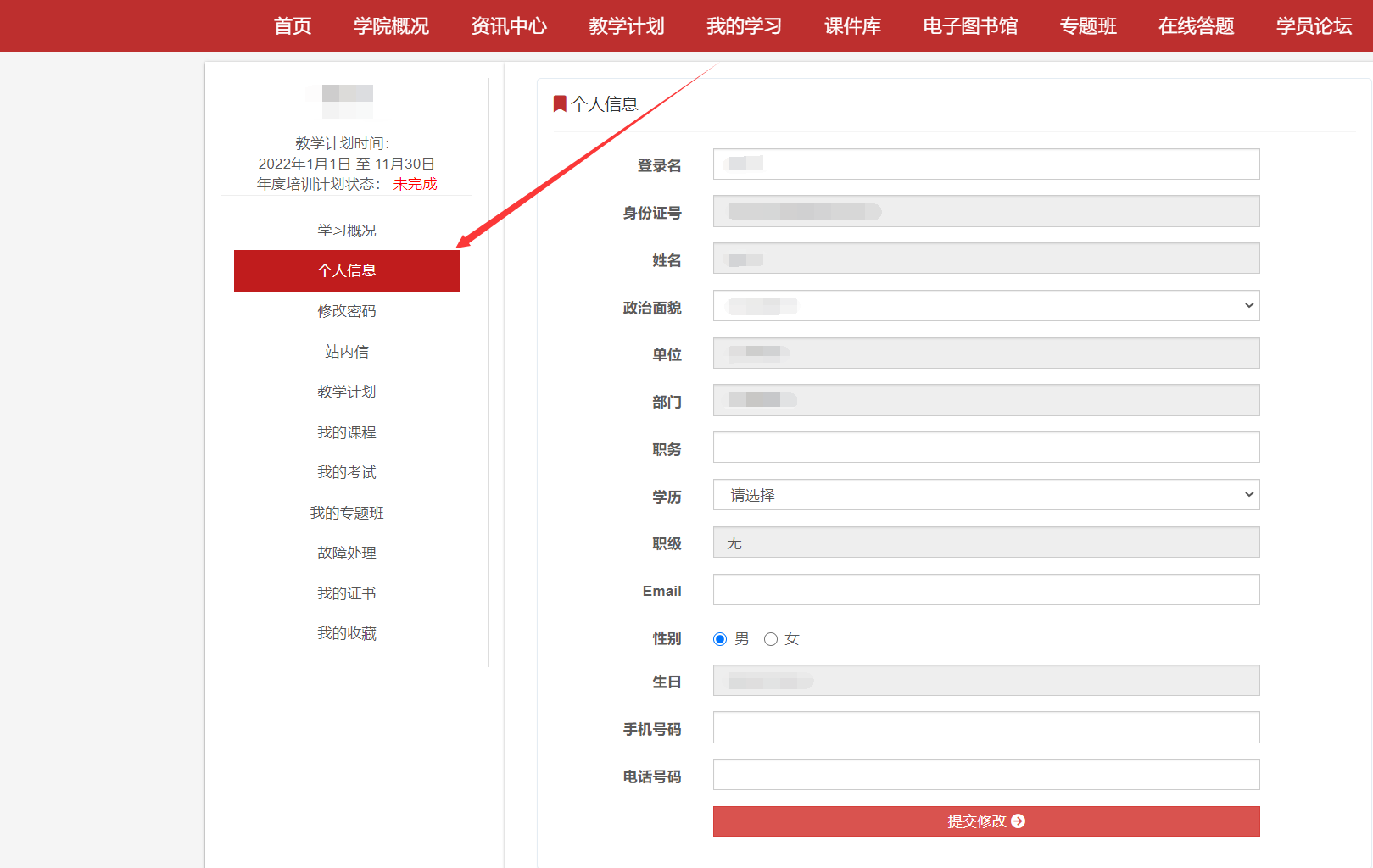Click the user avatar in the sidebar
Viewport: 1373px width, 868px height.
coord(347,100)
